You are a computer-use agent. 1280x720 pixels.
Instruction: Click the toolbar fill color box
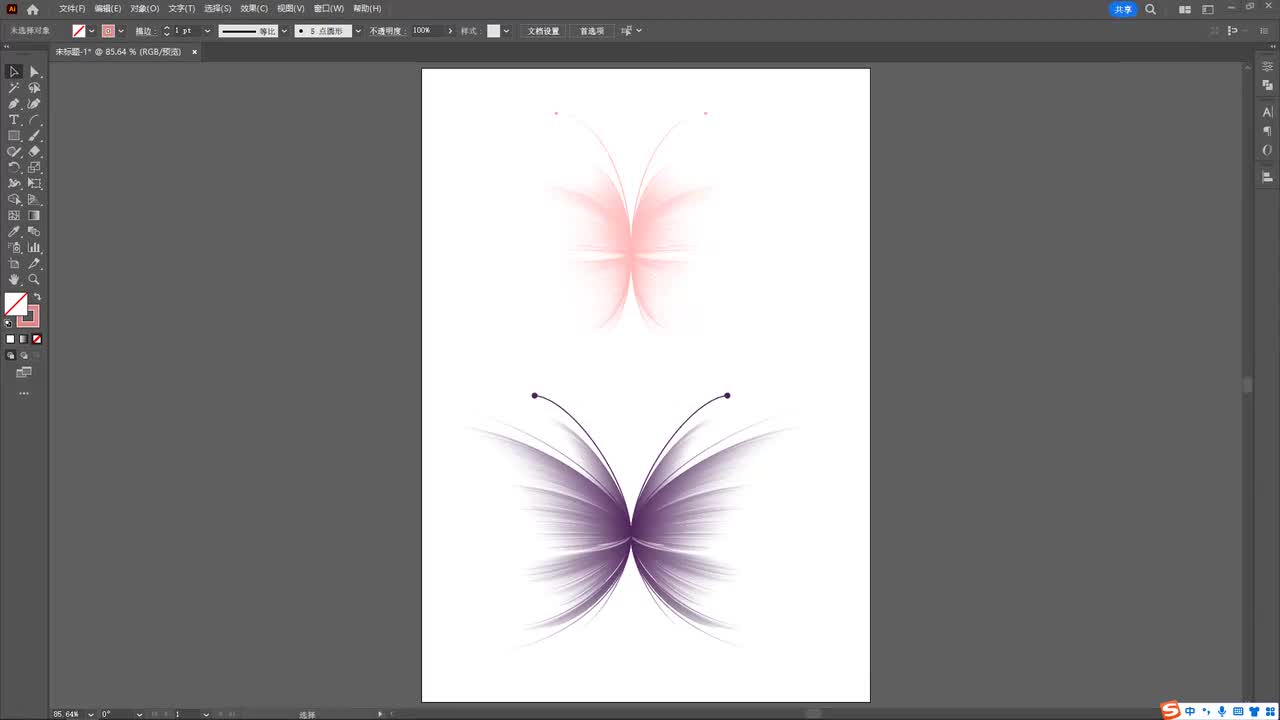coord(15,304)
